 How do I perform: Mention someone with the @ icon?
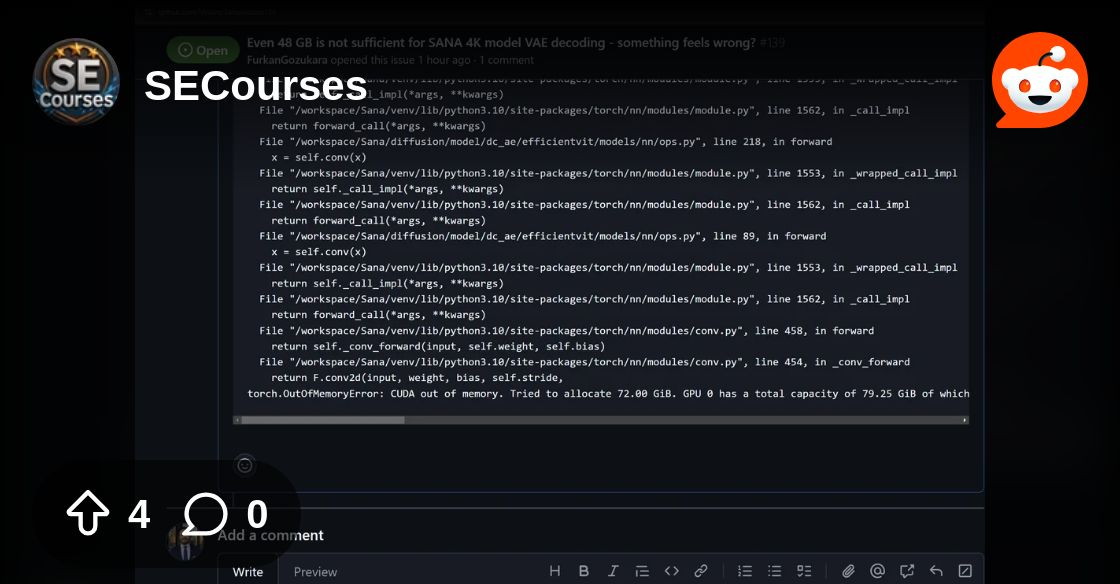tap(879, 571)
